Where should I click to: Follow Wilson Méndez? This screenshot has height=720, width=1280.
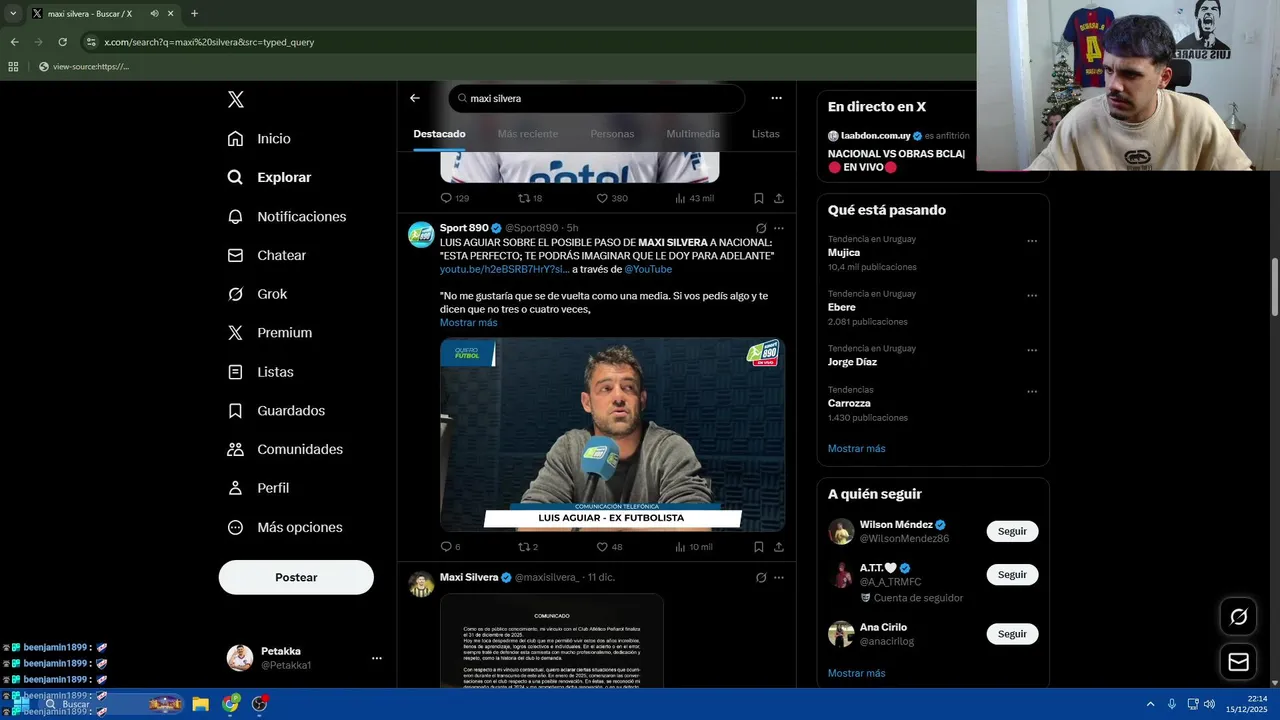(x=1012, y=531)
